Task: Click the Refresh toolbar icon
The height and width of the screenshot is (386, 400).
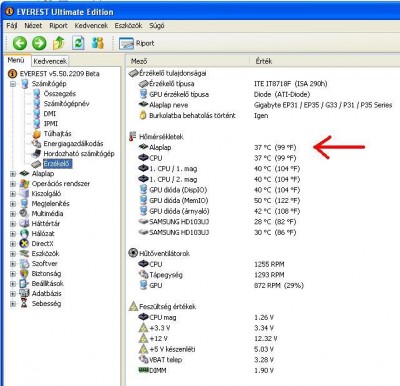Action: tap(78, 43)
